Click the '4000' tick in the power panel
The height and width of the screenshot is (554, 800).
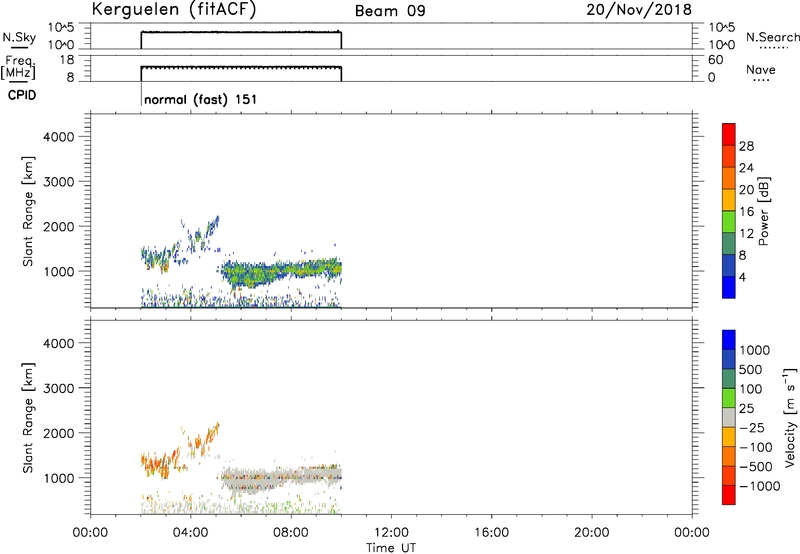click(x=58, y=137)
